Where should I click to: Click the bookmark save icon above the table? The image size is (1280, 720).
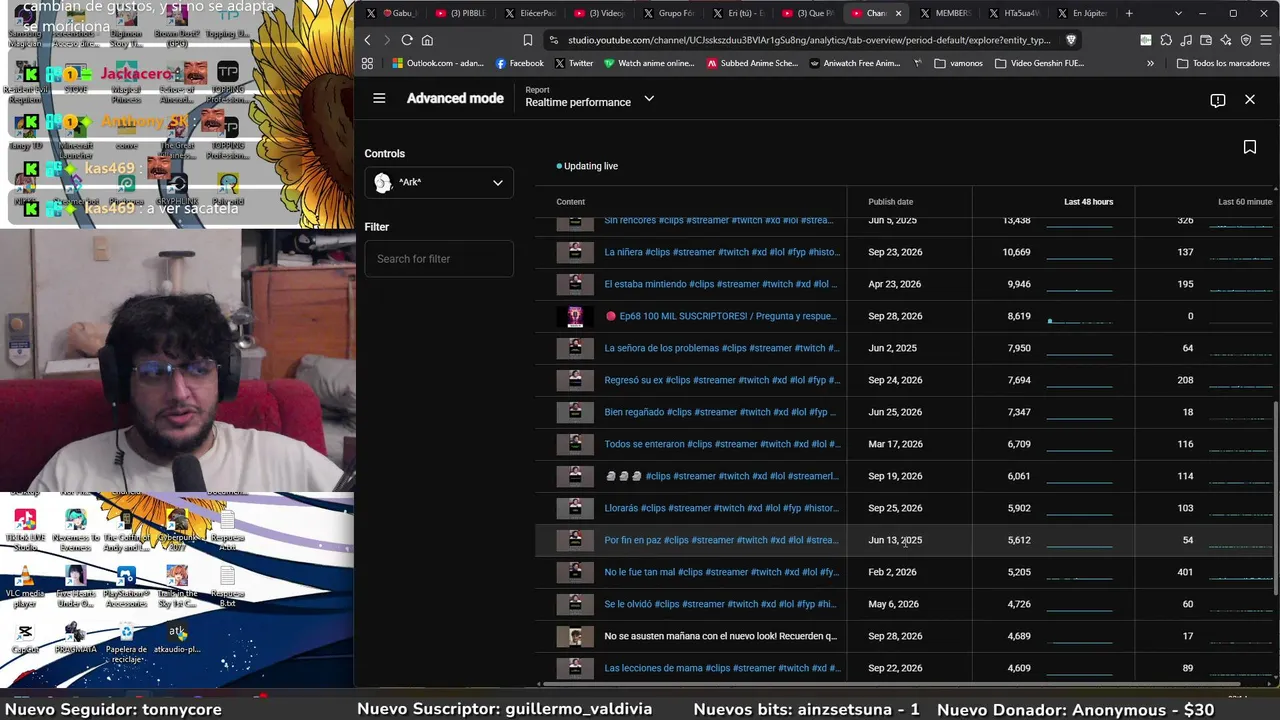tap(1249, 147)
